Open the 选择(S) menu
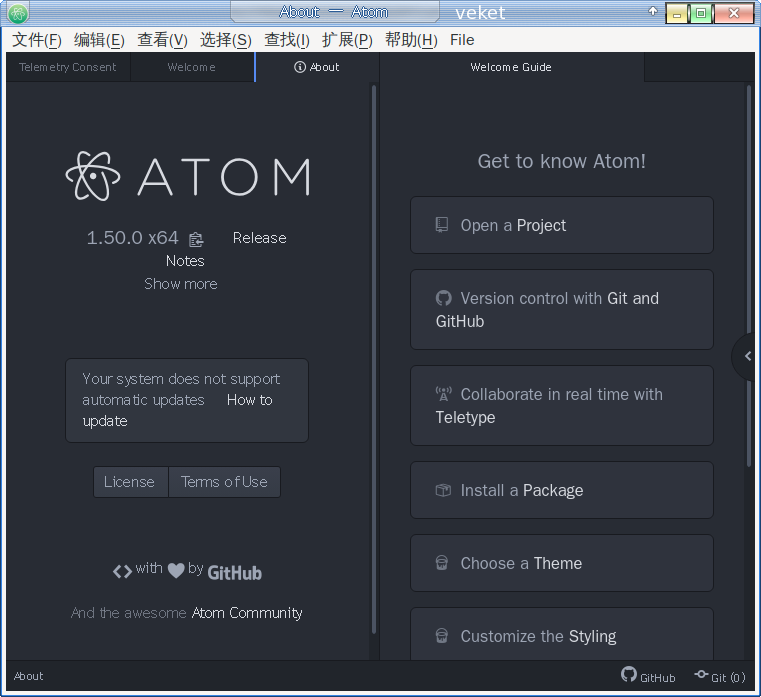Viewport: 761px width, 697px height. click(226, 40)
